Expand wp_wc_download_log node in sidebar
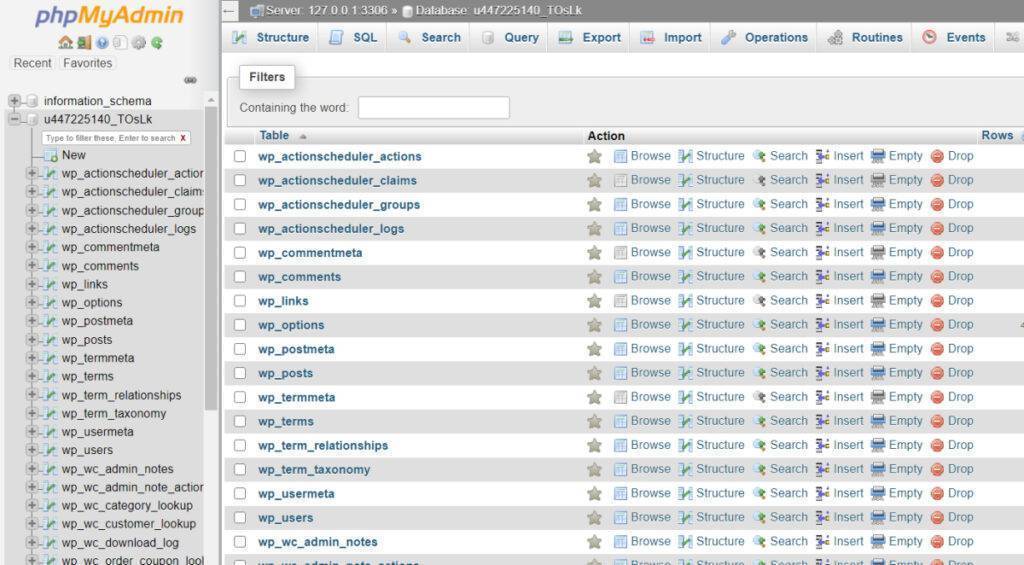The image size is (1024, 565). [31, 542]
